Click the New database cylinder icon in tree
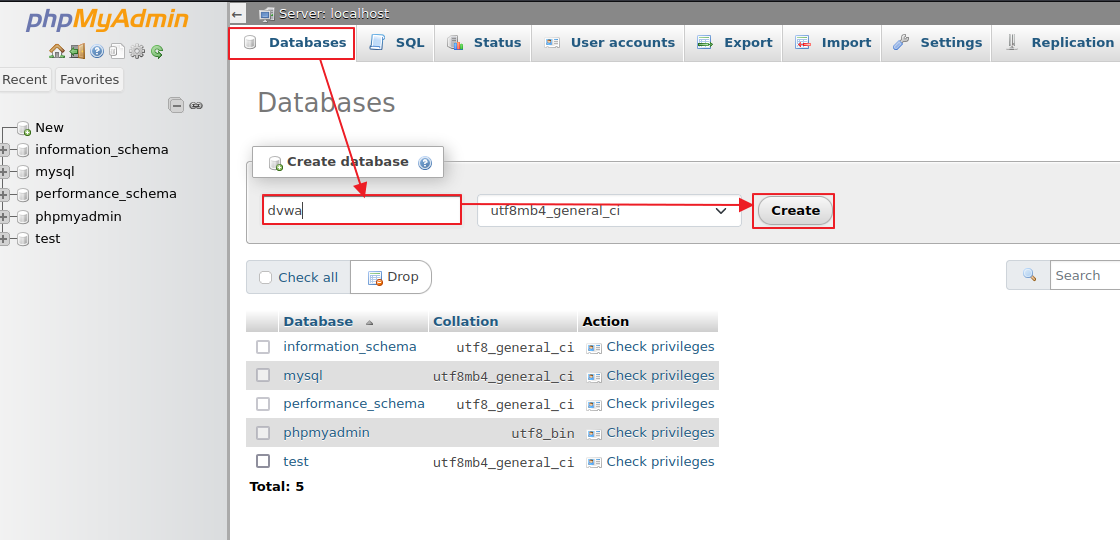The width and height of the screenshot is (1120, 540). coord(24,128)
